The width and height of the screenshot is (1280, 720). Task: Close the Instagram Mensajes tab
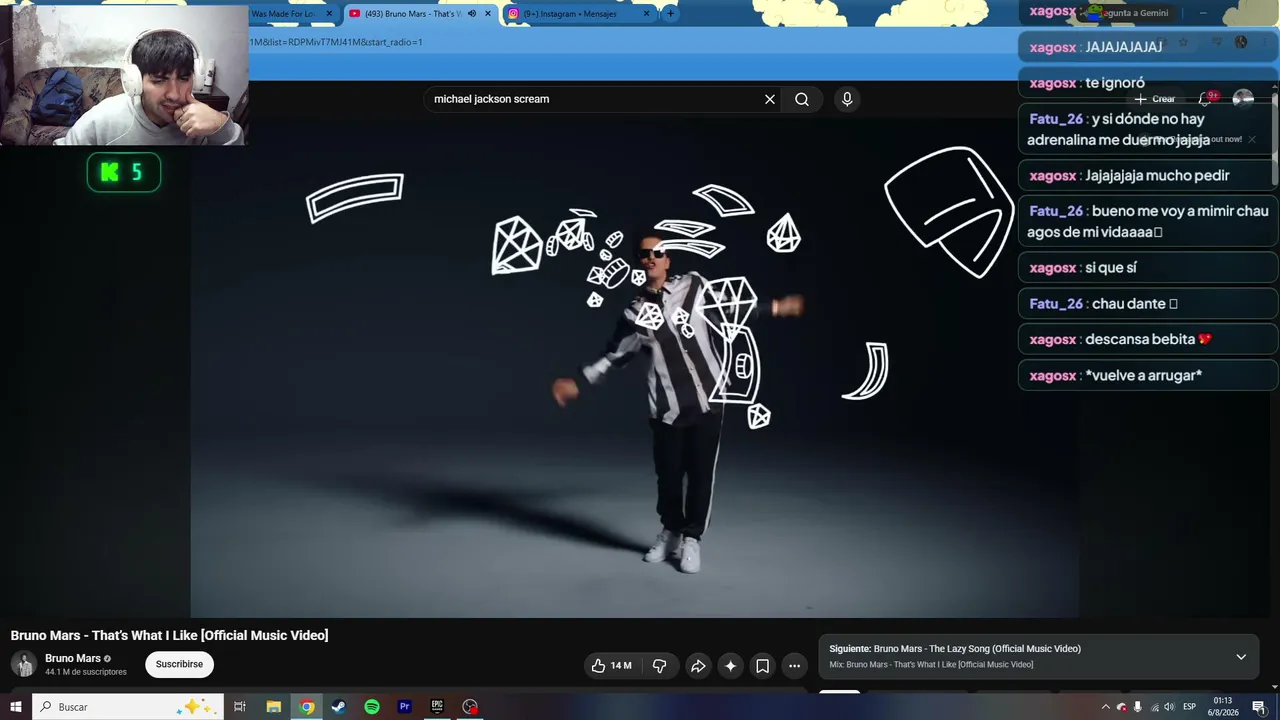647,14
